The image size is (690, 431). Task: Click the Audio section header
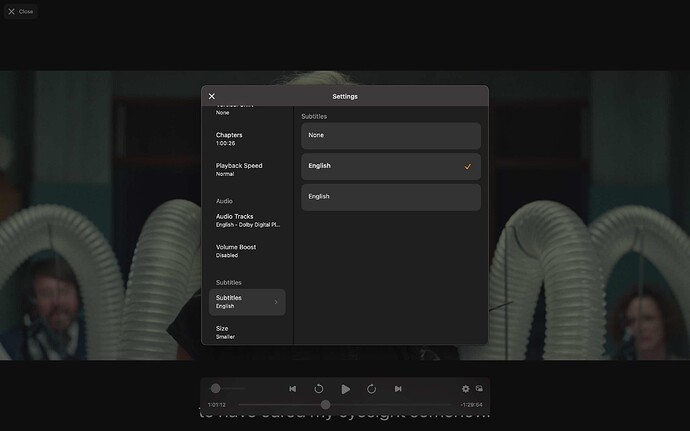[224, 201]
